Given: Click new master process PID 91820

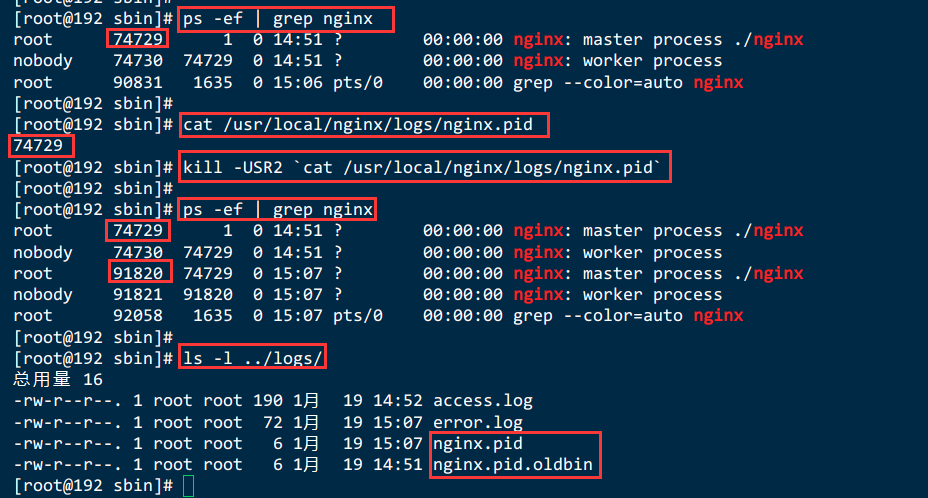Looking at the screenshot, I should coord(138,274).
